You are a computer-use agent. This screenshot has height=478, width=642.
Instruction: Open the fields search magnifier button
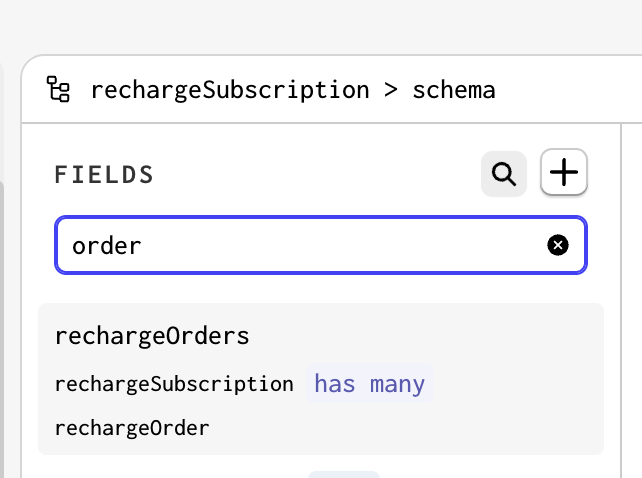pyautogui.click(x=504, y=174)
